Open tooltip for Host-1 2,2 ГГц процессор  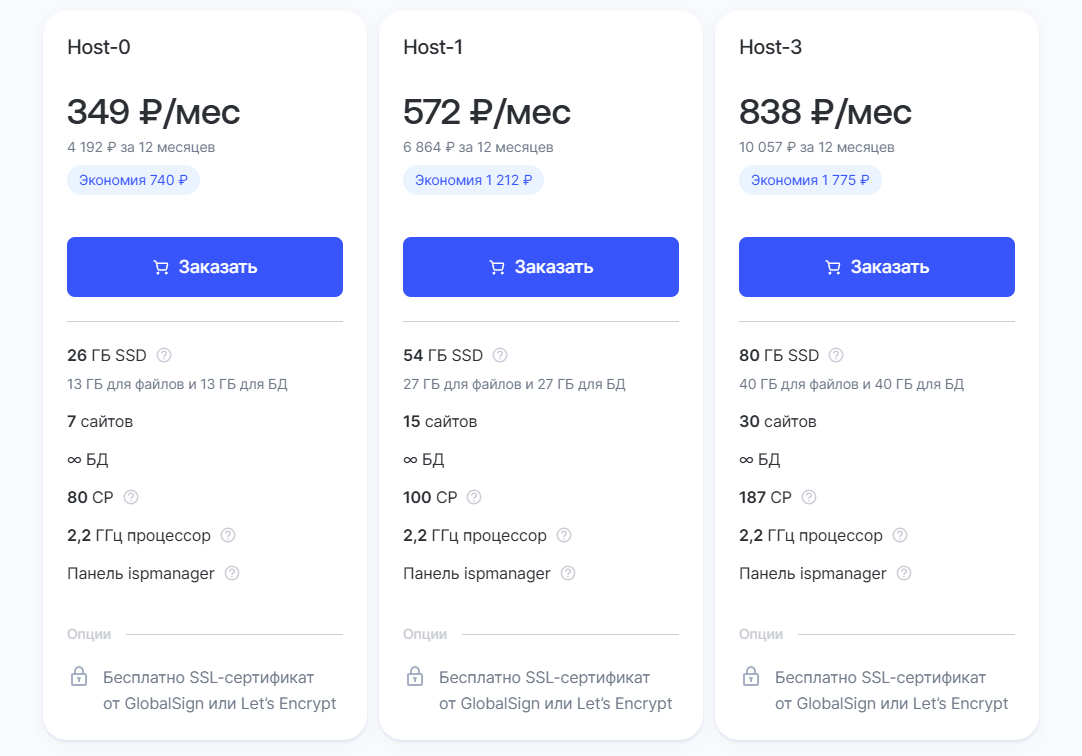pos(564,535)
